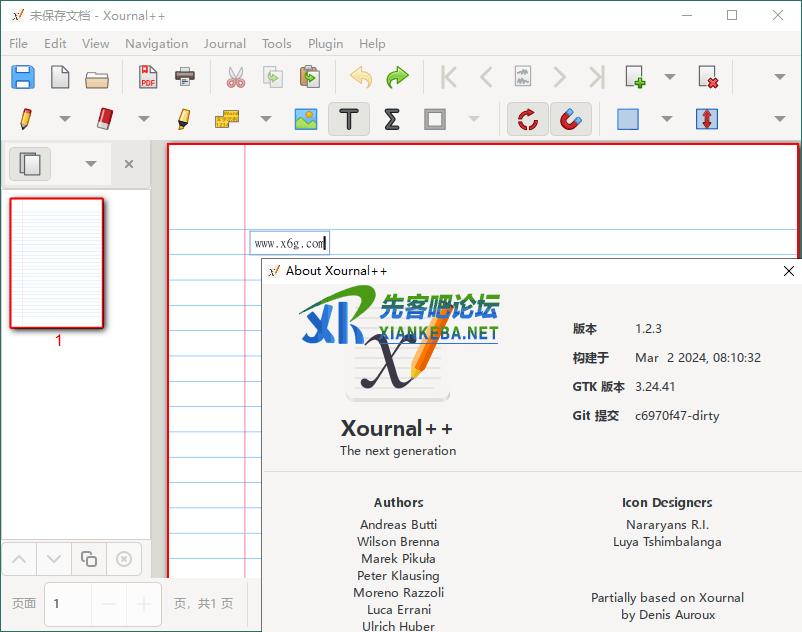The width and height of the screenshot is (802, 632).
Task: Select the Pen tool
Action: click(25, 119)
